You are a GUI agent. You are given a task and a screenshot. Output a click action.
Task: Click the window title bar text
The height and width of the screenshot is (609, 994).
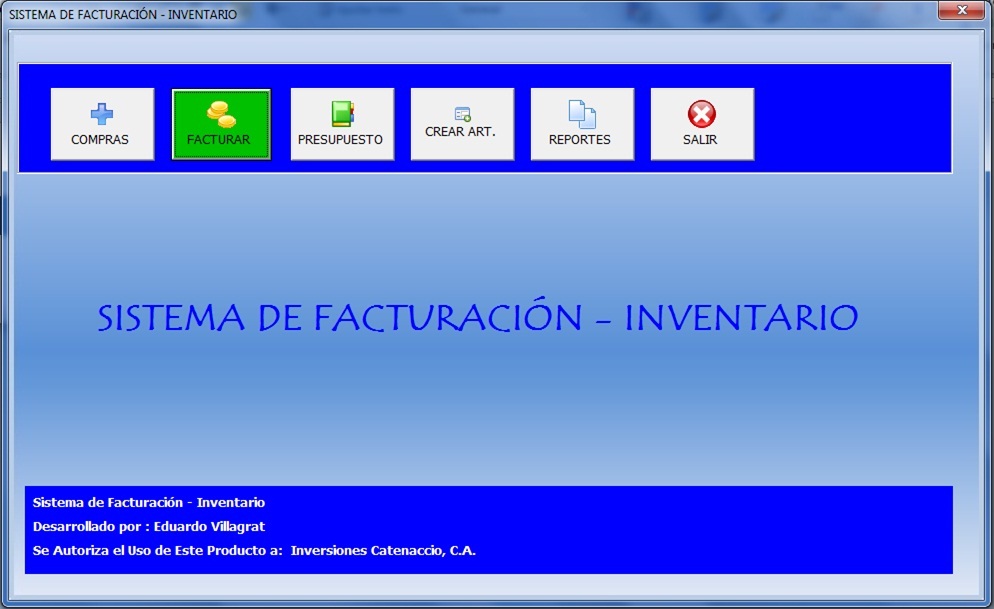pyautogui.click(x=123, y=14)
